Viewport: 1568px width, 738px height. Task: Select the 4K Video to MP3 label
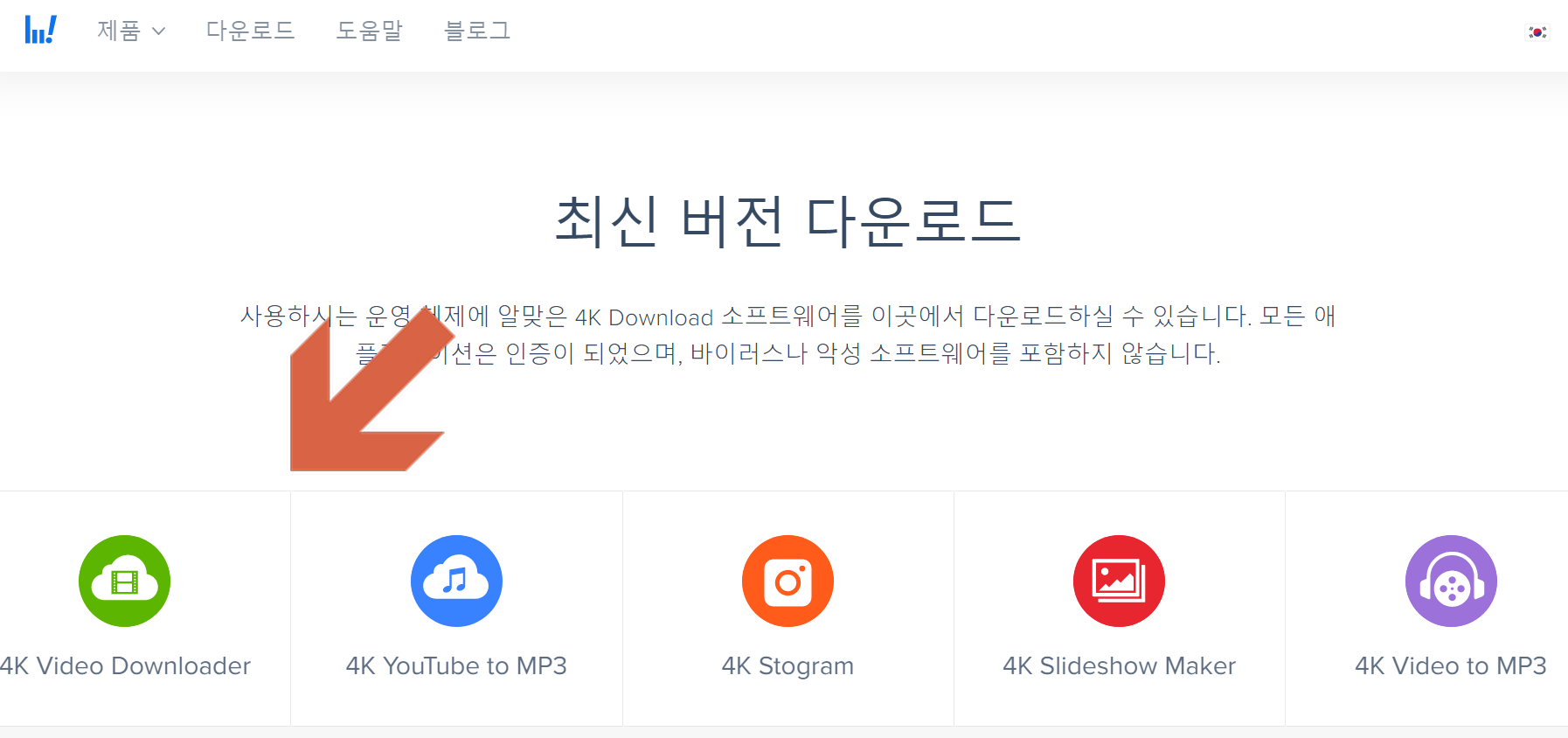1451,666
